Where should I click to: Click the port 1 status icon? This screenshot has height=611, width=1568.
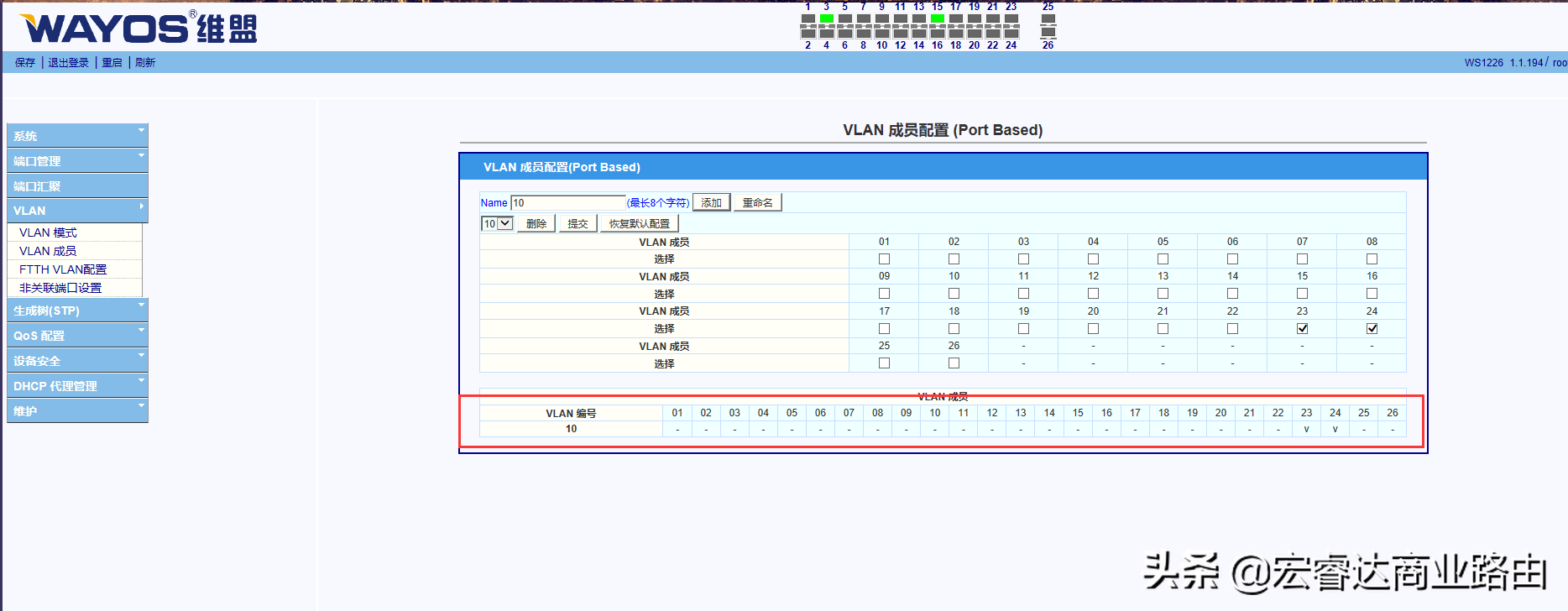808,18
